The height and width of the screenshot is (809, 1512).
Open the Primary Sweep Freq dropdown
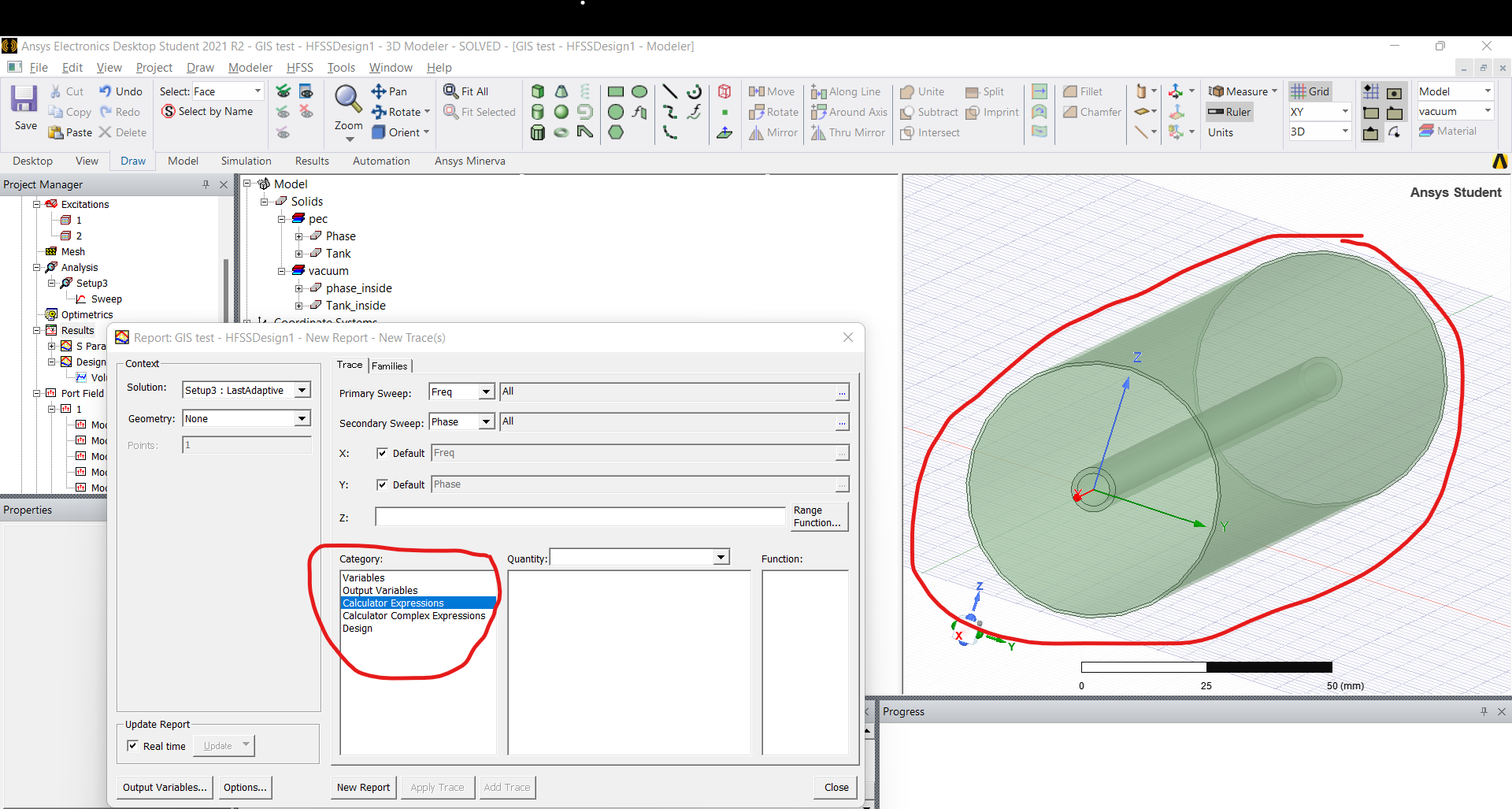(x=486, y=392)
